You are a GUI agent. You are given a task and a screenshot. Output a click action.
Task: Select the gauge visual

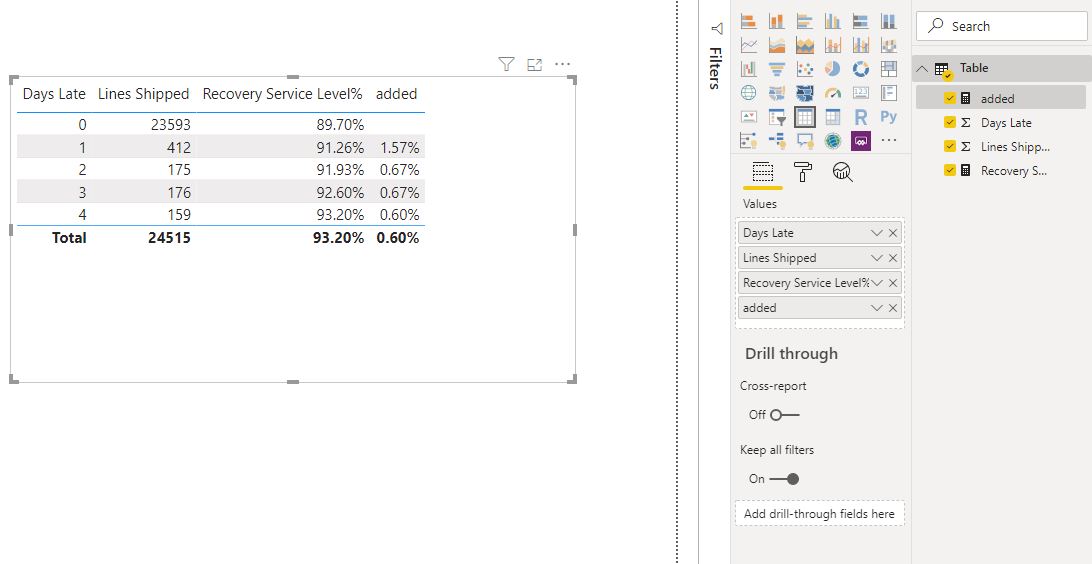coord(832,93)
